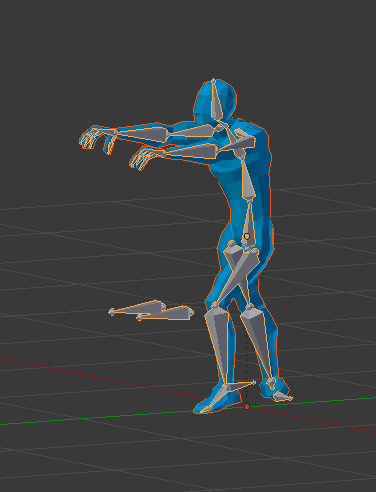This screenshot has width=376, height=492.
Task: Click the orange origin dot on the pelvis
Action: tap(247, 236)
